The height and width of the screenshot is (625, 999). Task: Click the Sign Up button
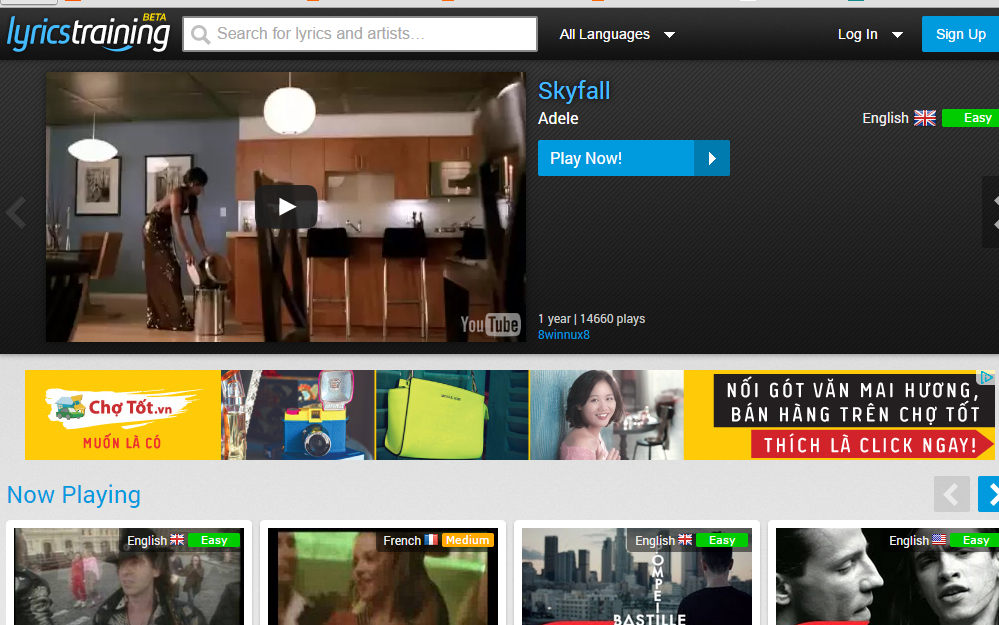(960, 34)
